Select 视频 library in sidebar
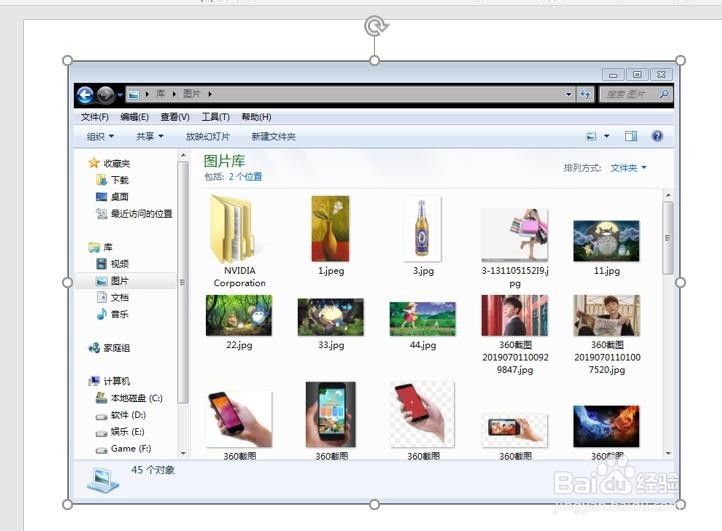722x531 pixels. [112, 264]
